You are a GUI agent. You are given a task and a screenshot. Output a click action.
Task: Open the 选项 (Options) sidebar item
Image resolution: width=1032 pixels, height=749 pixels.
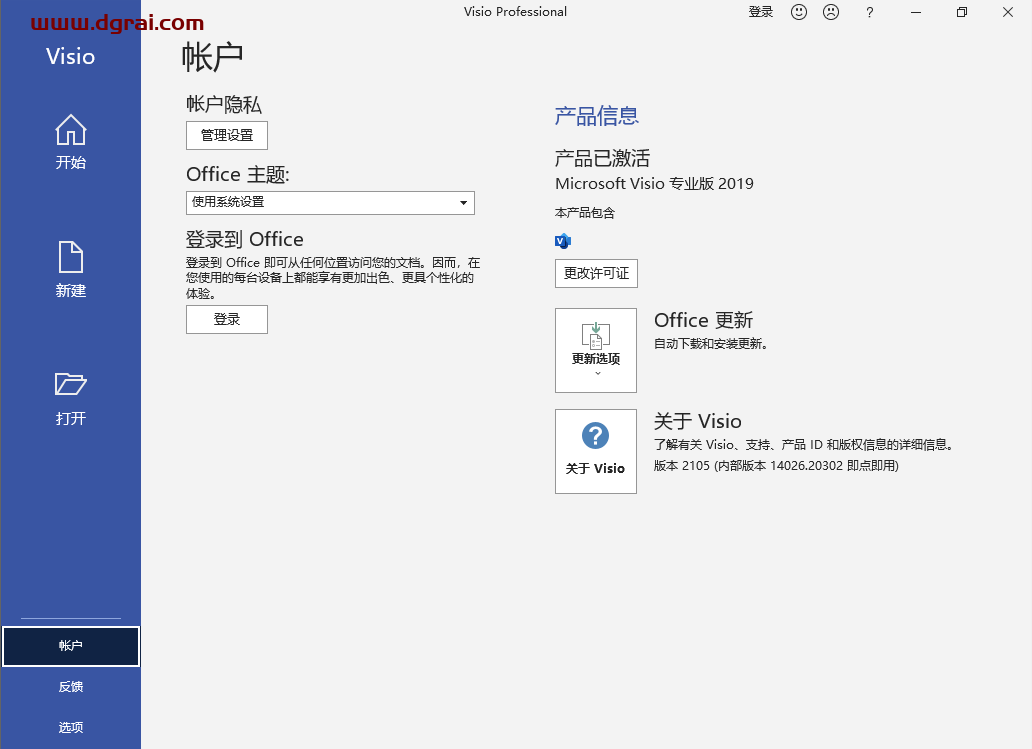[71, 727]
